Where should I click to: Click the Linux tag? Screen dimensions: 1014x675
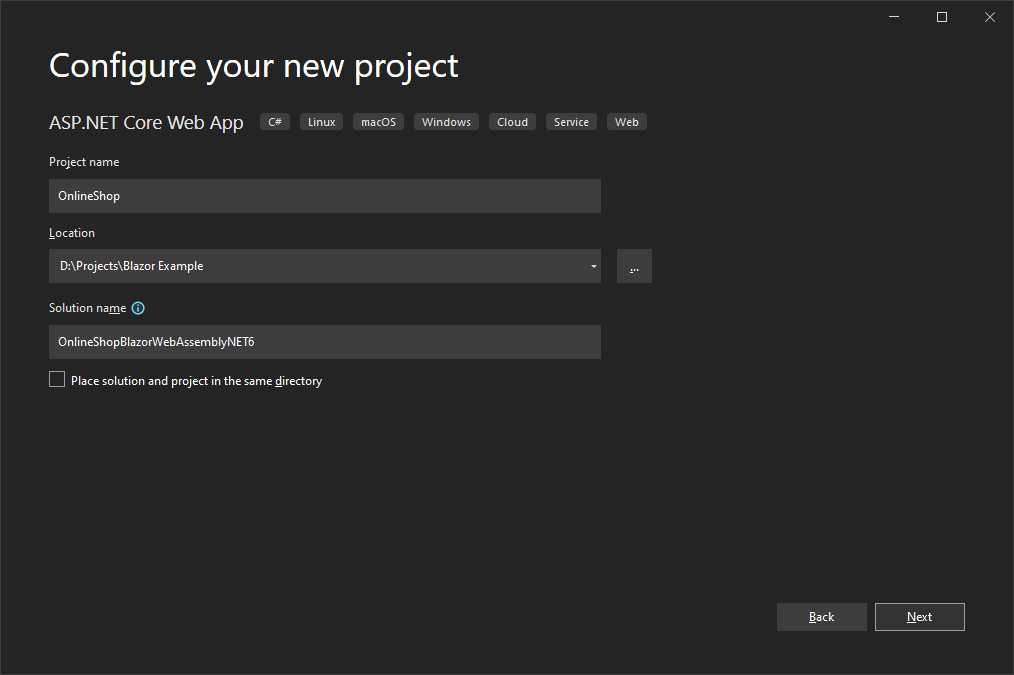(x=321, y=122)
